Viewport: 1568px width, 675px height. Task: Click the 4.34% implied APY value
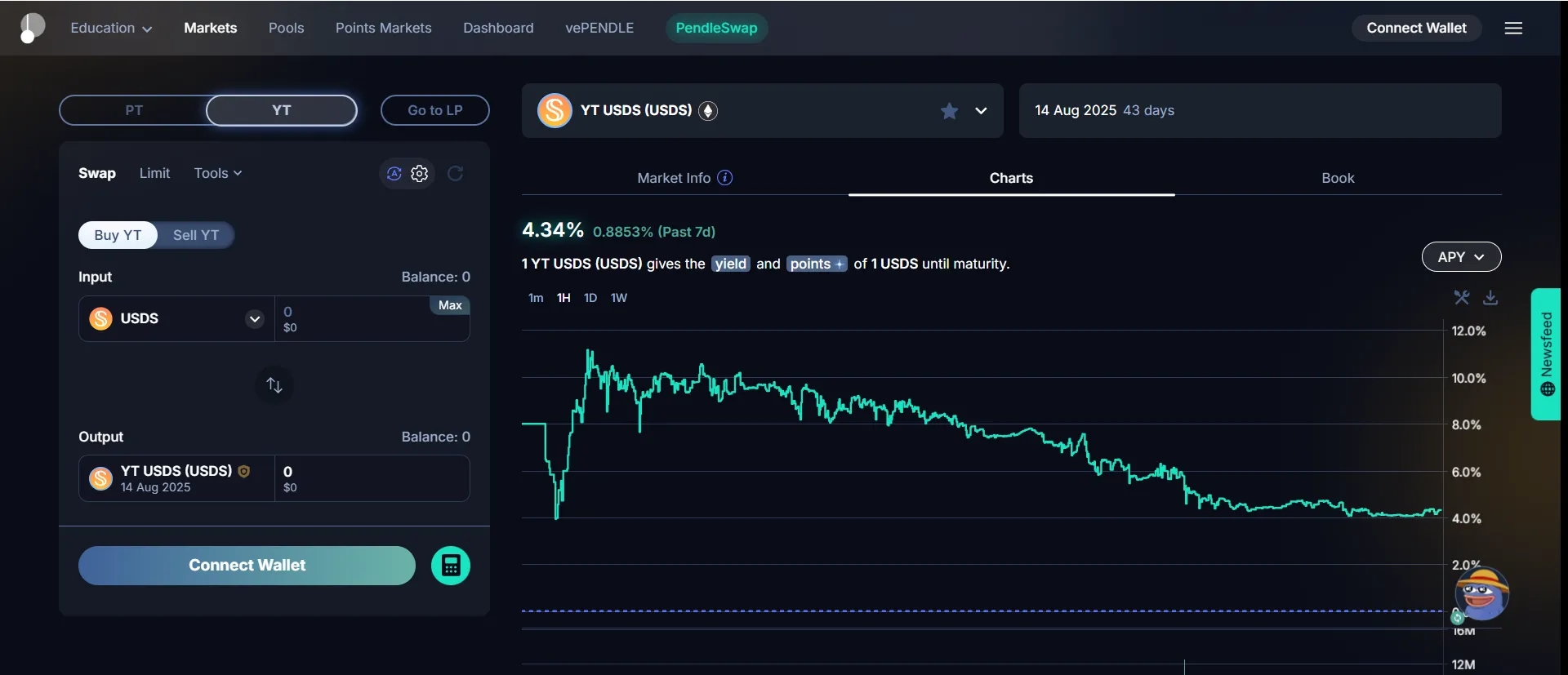tap(553, 230)
